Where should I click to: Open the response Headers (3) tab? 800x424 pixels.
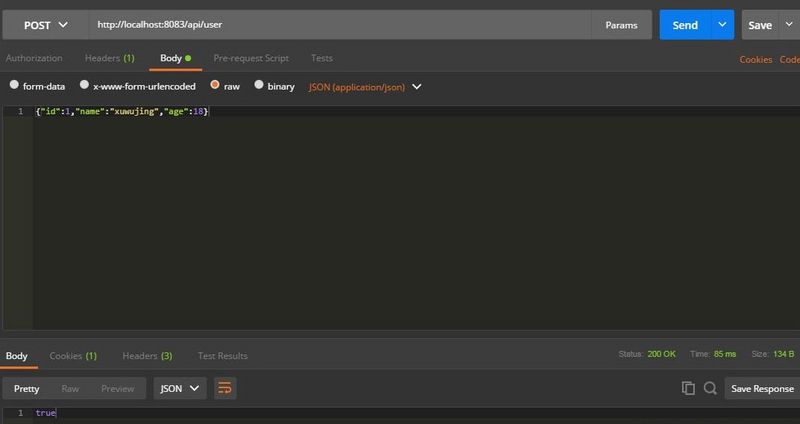click(x=147, y=356)
